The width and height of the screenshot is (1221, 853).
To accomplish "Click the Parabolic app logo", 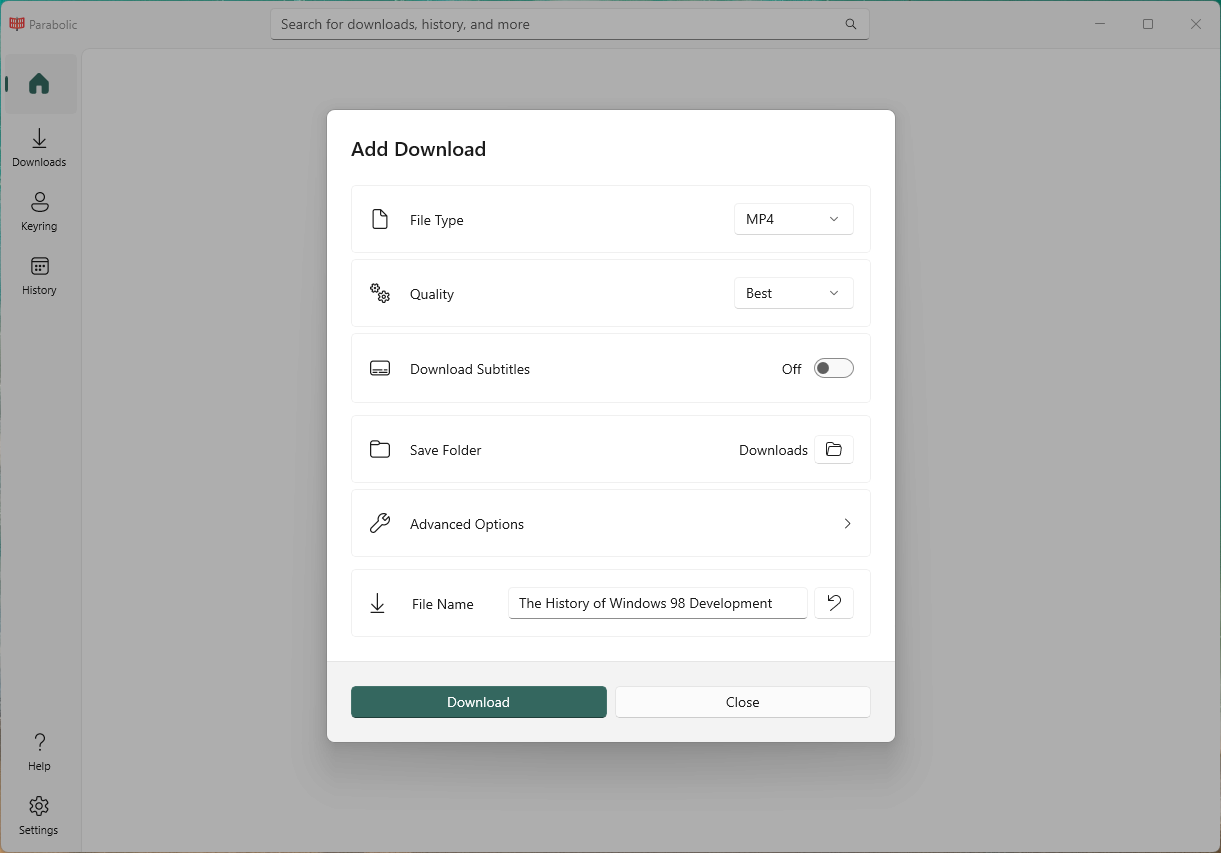I will [x=17, y=24].
